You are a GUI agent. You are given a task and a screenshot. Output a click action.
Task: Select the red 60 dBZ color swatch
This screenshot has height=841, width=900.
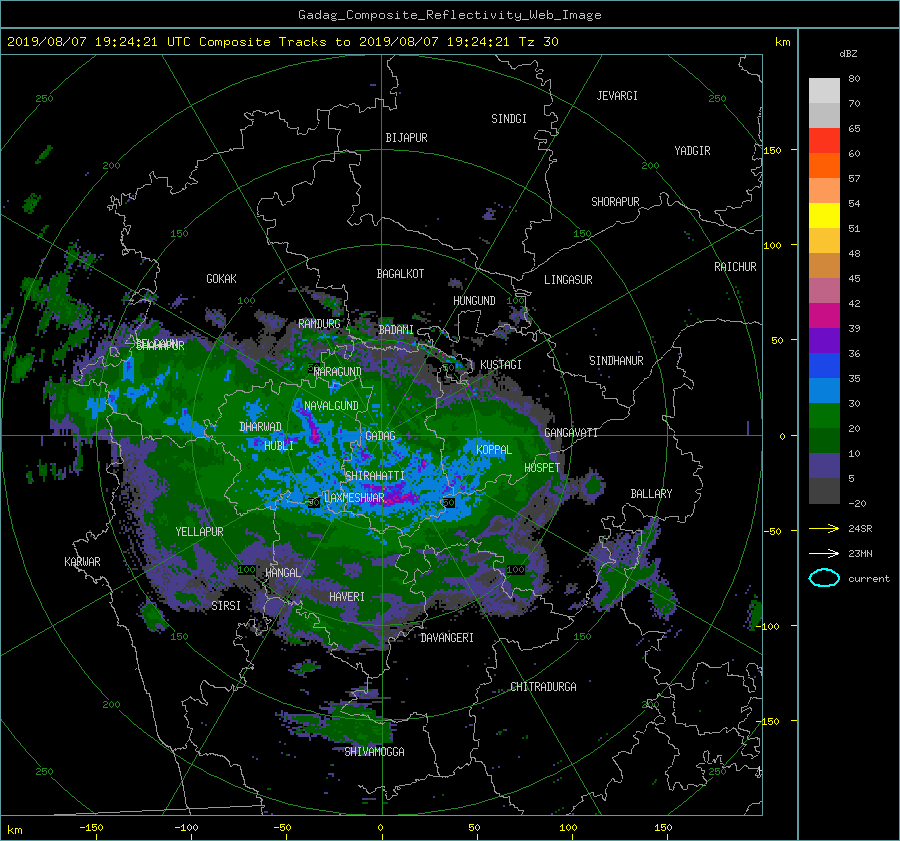coord(824,141)
